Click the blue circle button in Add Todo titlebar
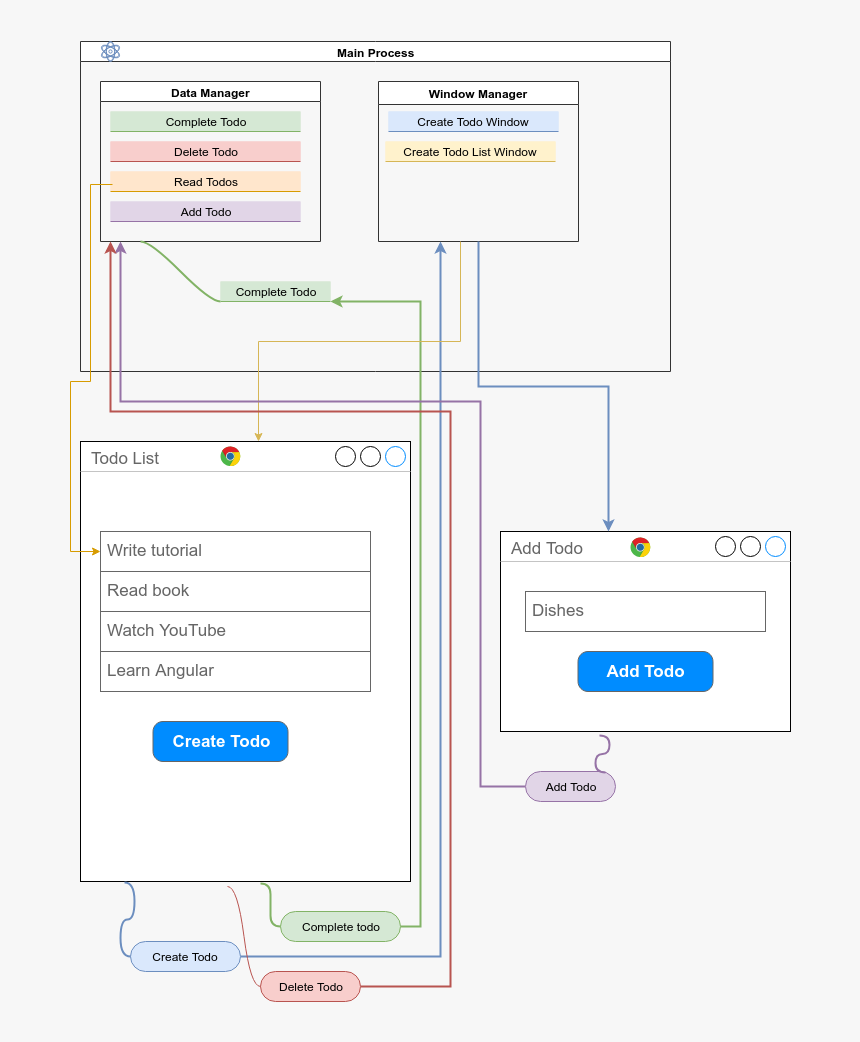 coord(775,547)
